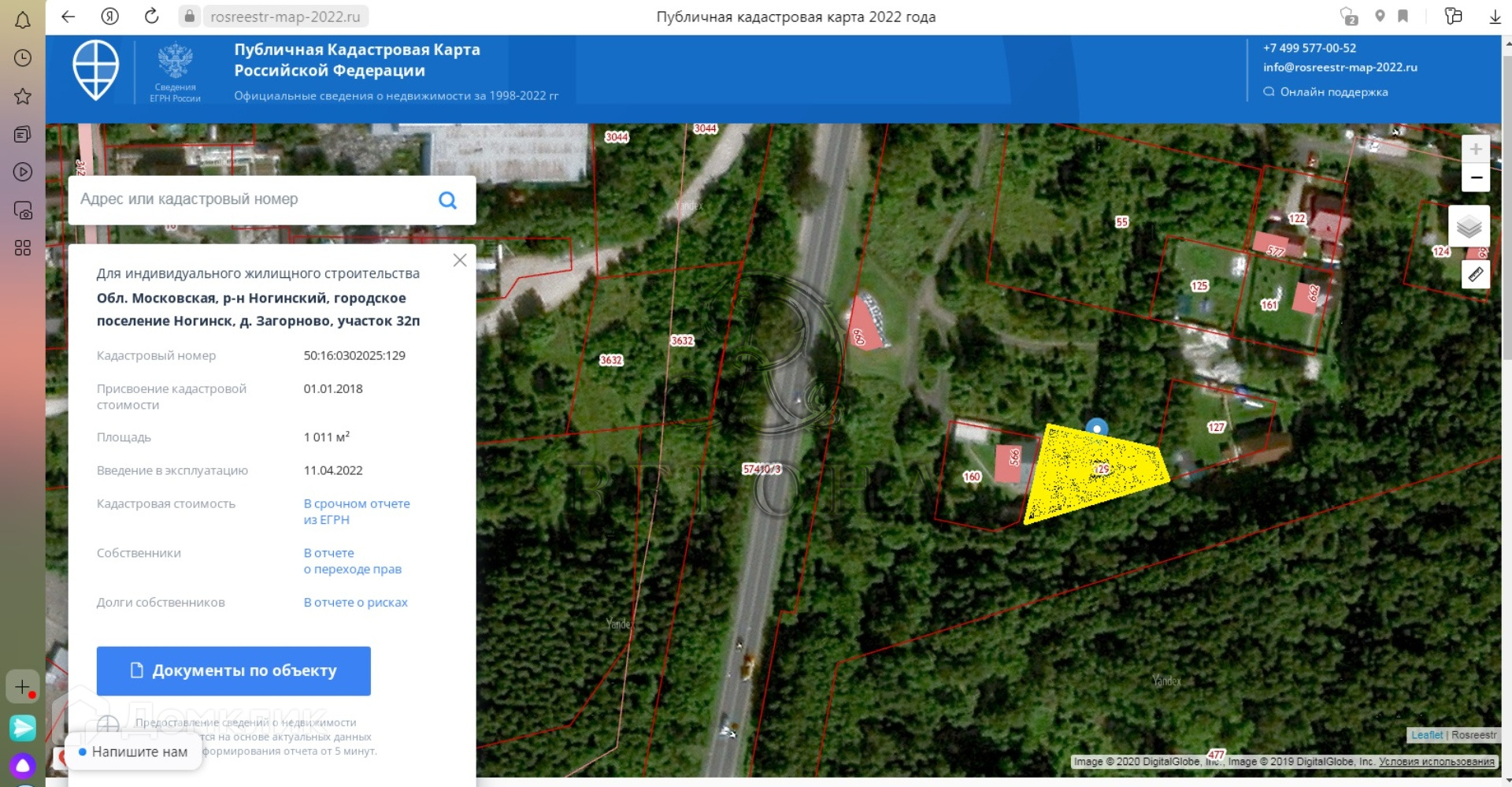Click the commissioning date 11.04.2022
The width and height of the screenshot is (1512, 787).
click(x=333, y=470)
